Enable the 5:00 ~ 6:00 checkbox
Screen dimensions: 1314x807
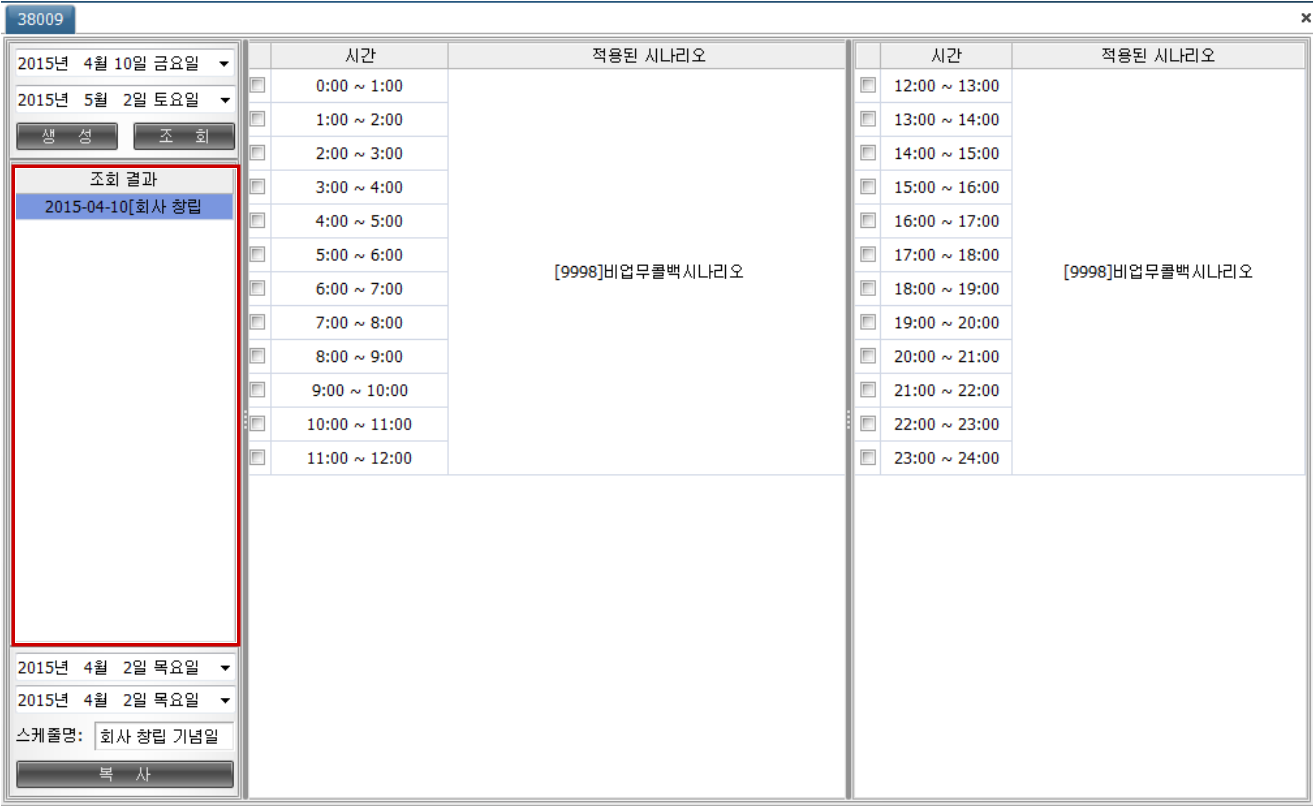pos(257,255)
